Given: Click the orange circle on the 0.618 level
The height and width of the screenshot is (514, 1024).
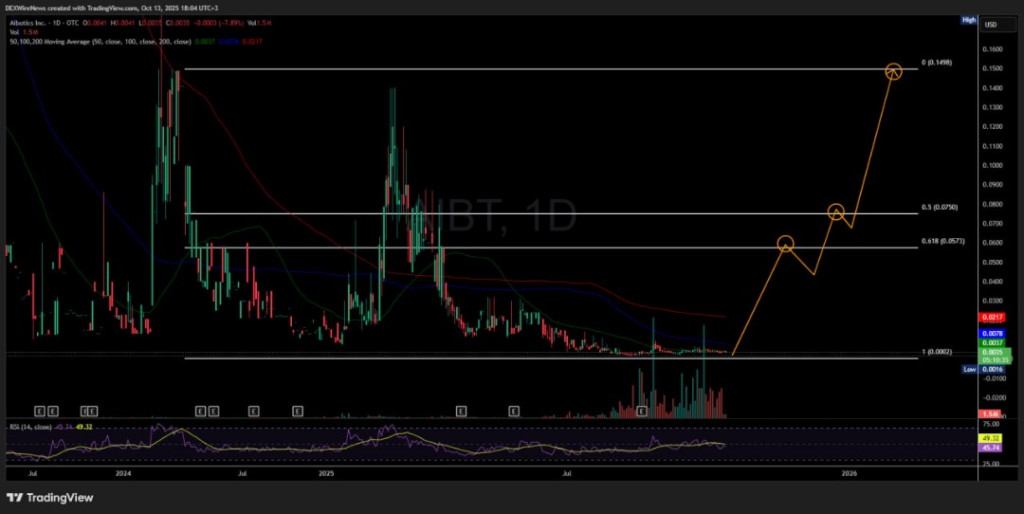Looking at the screenshot, I should 786,243.
